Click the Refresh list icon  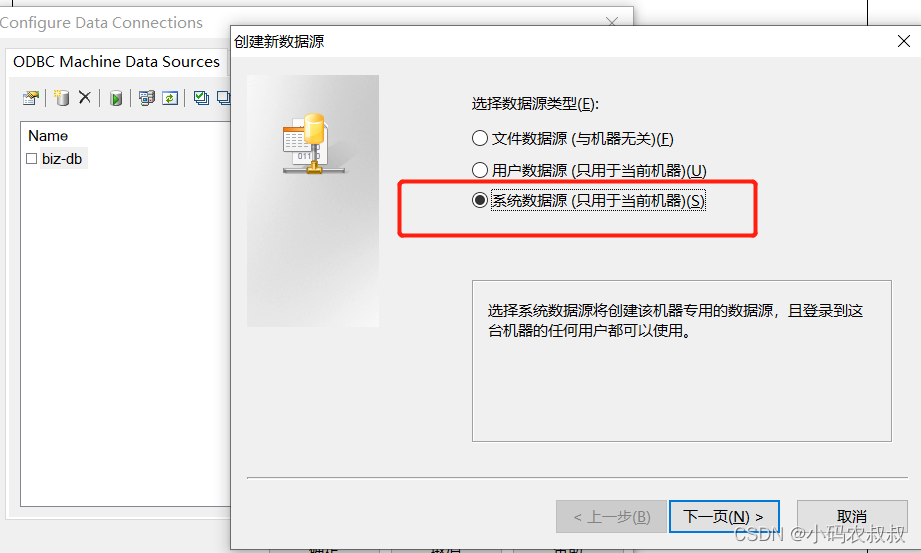point(170,98)
